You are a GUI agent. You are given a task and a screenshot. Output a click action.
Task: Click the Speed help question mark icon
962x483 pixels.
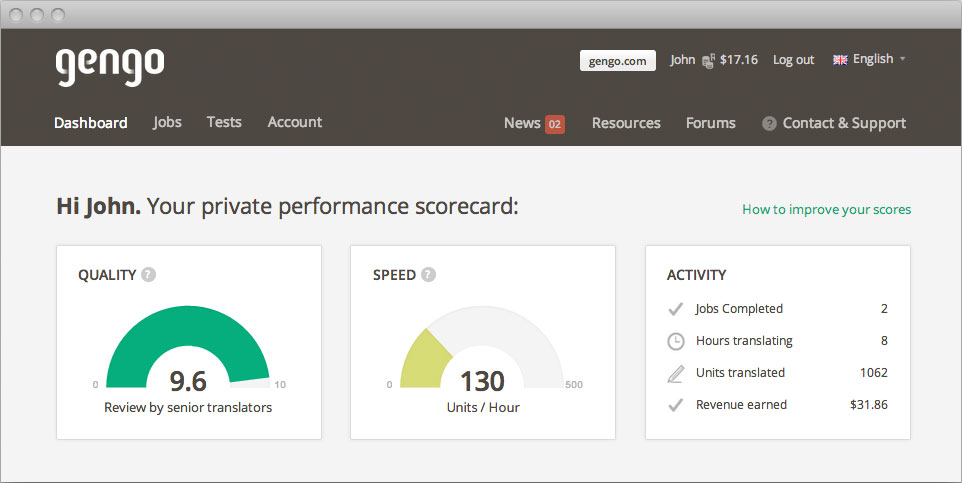[428, 274]
